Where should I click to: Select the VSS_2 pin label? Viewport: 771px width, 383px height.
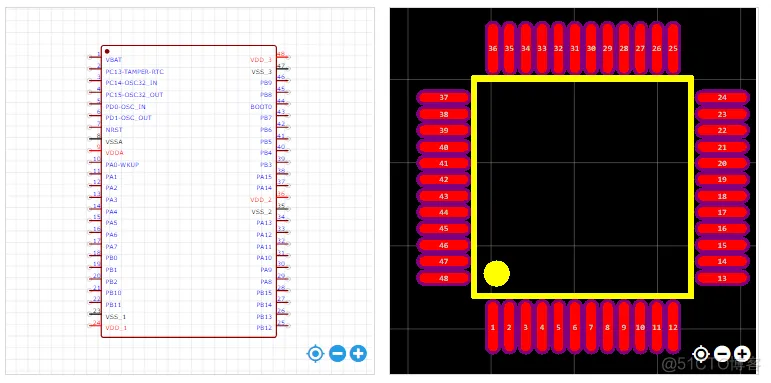262,211
